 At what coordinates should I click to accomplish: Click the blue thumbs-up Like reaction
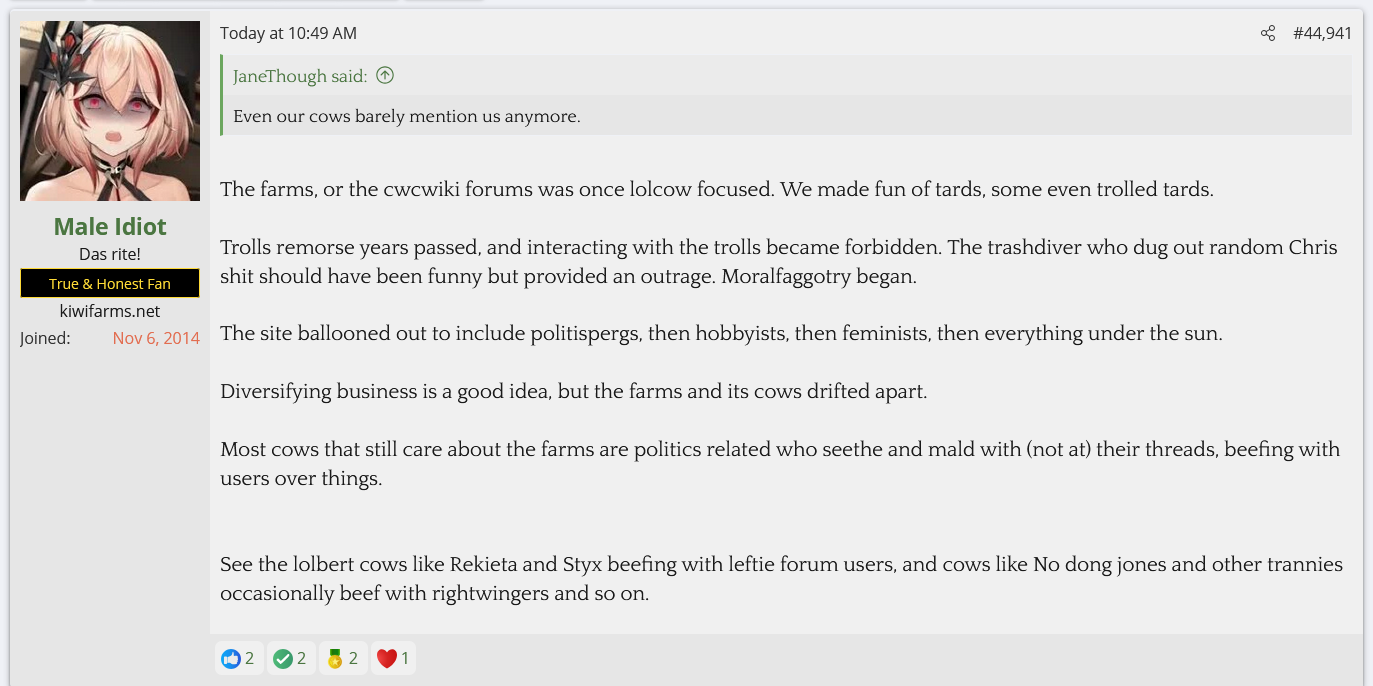click(231, 659)
